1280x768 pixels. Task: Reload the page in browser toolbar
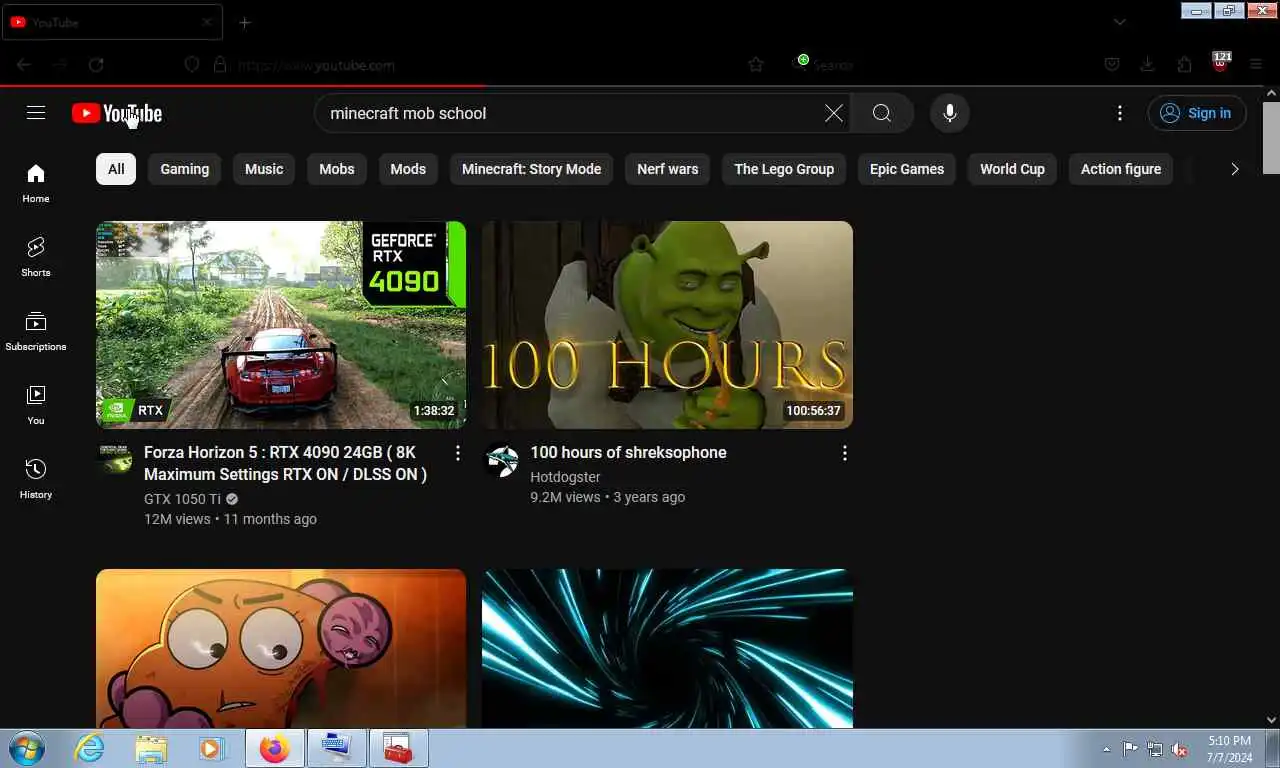(x=96, y=65)
